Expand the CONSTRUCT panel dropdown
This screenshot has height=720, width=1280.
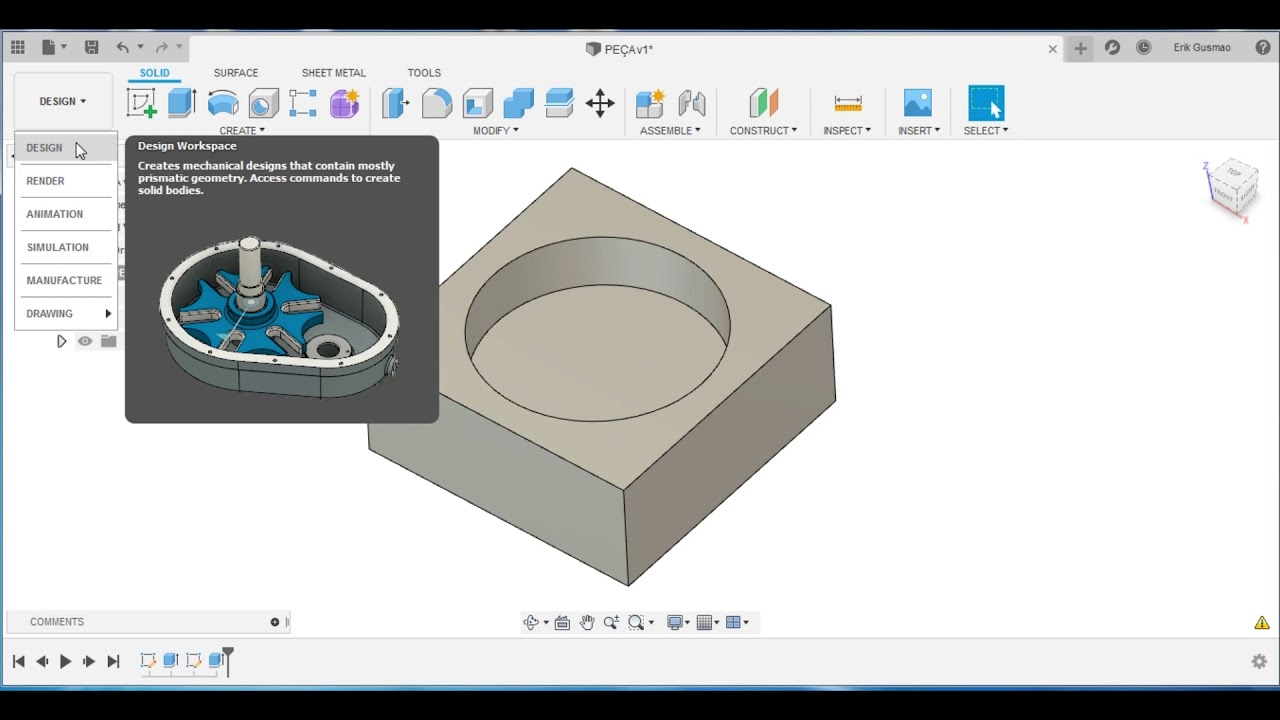[763, 130]
